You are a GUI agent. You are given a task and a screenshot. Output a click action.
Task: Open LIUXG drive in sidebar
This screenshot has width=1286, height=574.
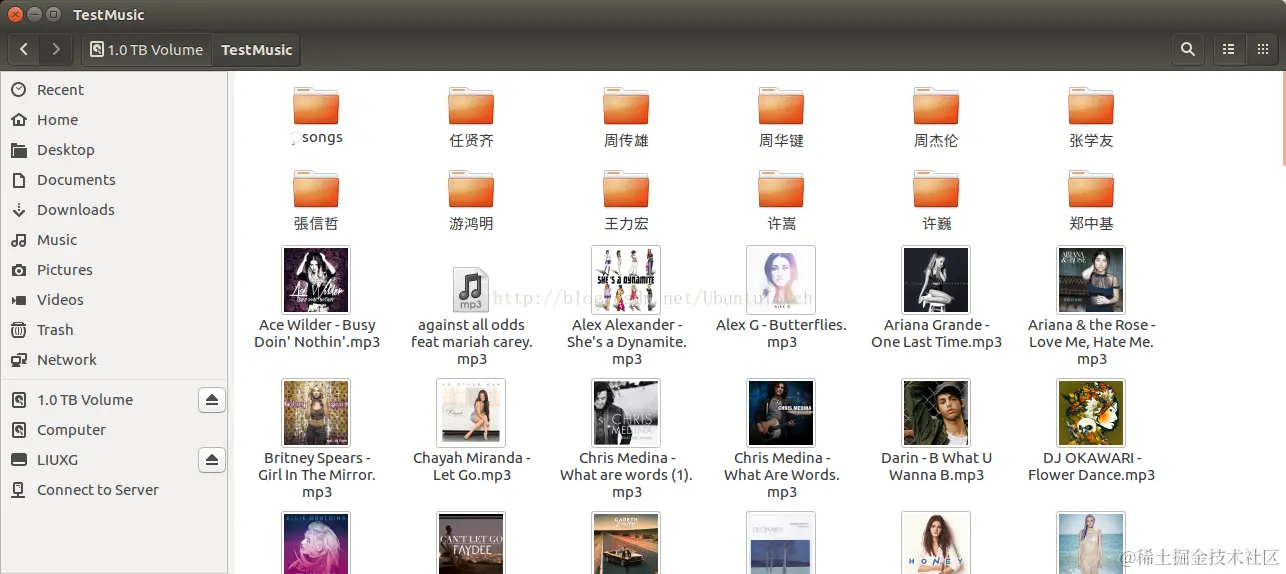(x=100, y=460)
